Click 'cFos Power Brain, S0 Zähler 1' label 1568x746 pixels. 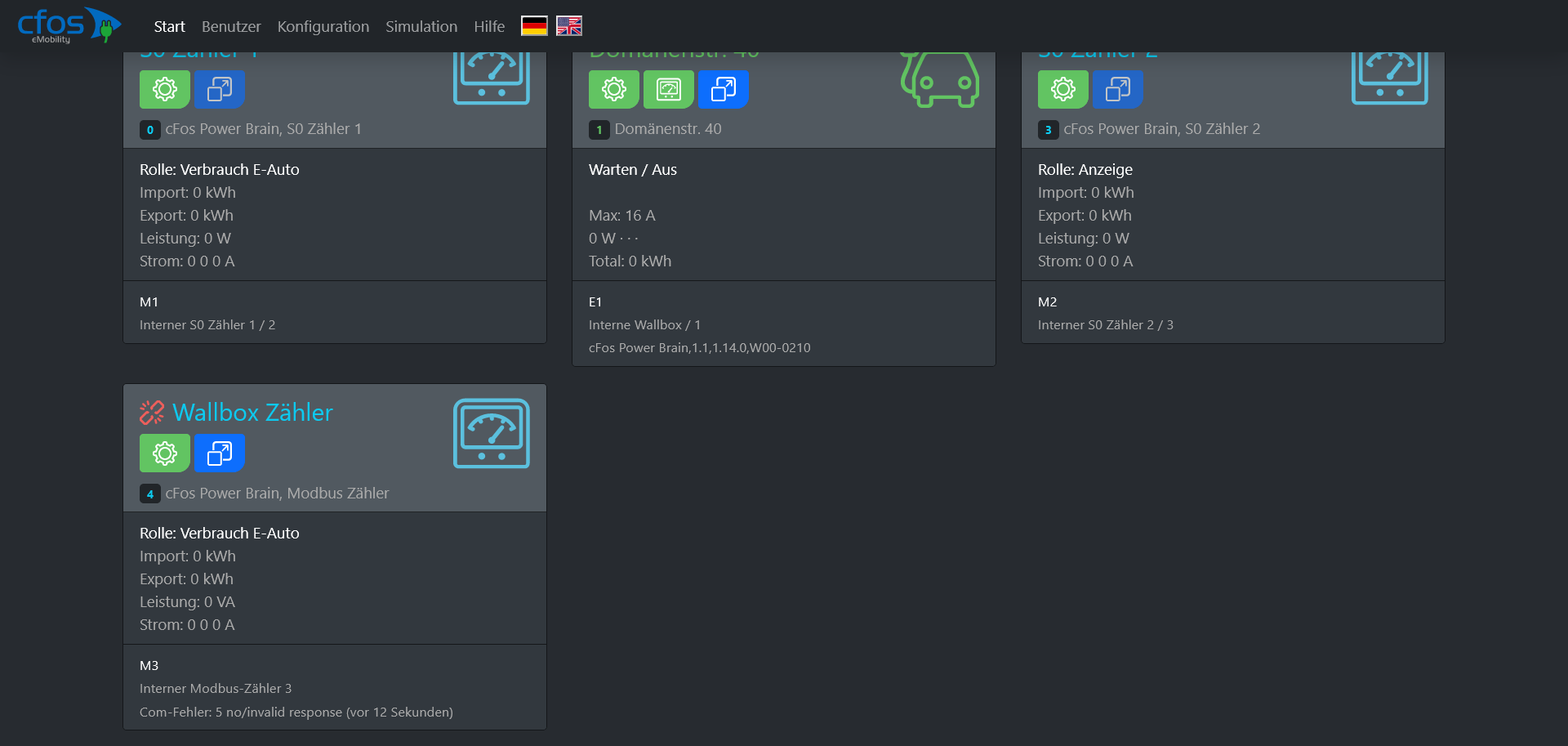[x=264, y=129]
